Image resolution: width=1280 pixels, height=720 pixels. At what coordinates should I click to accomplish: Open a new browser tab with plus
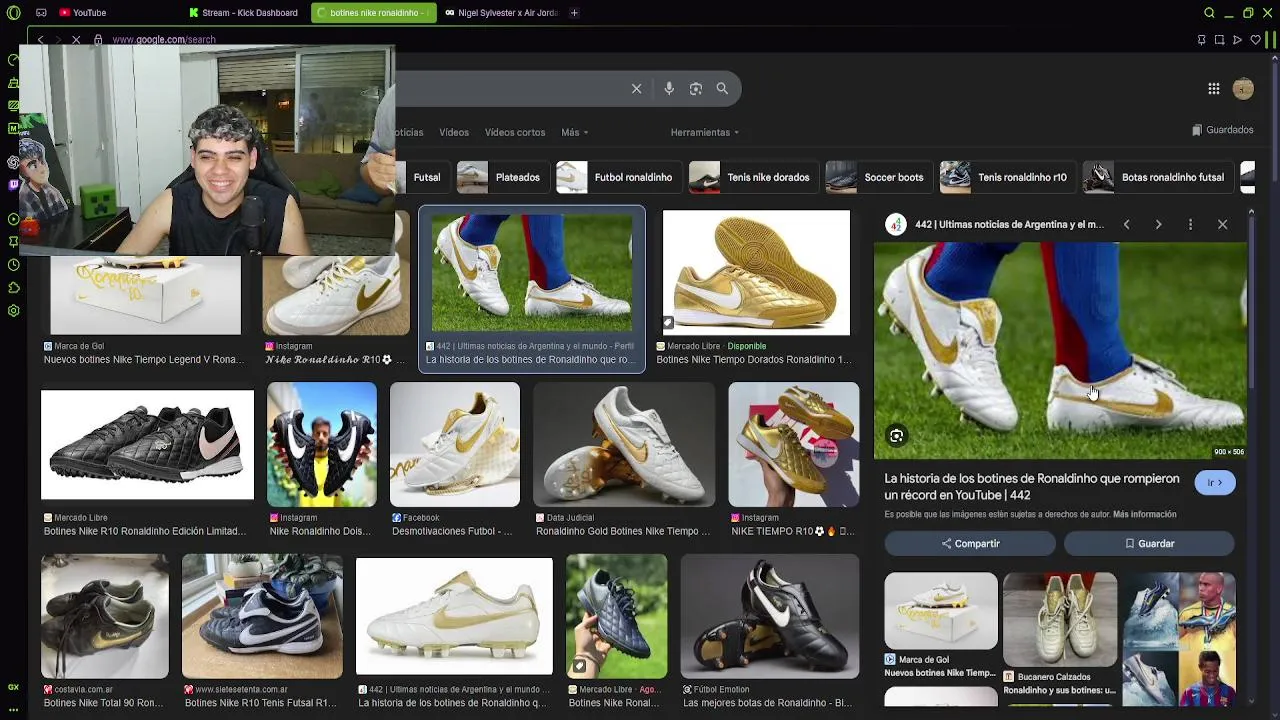(x=574, y=13)
